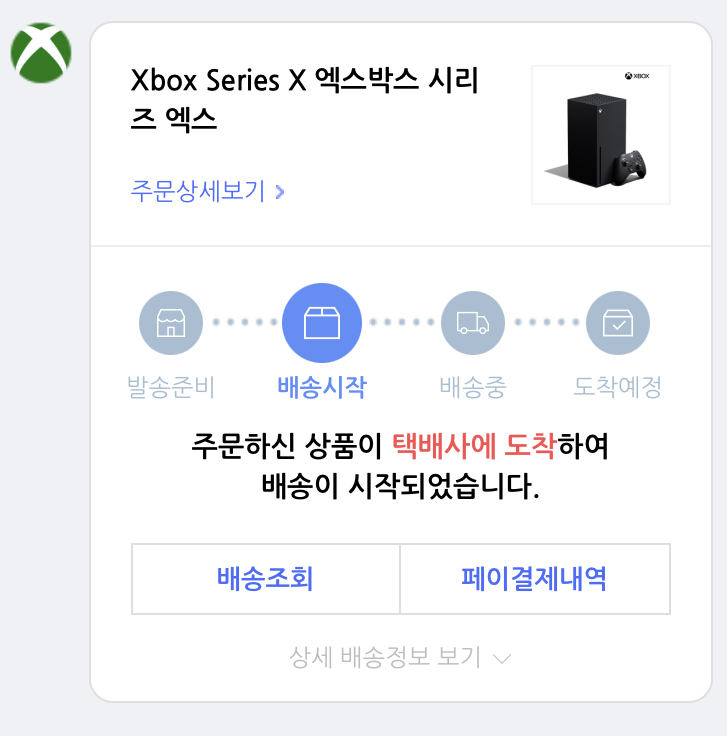Viewport: 727px width, 736px height.
Task: Click the red 택배사에 도착 status text
Action: (x=475, y=446)
